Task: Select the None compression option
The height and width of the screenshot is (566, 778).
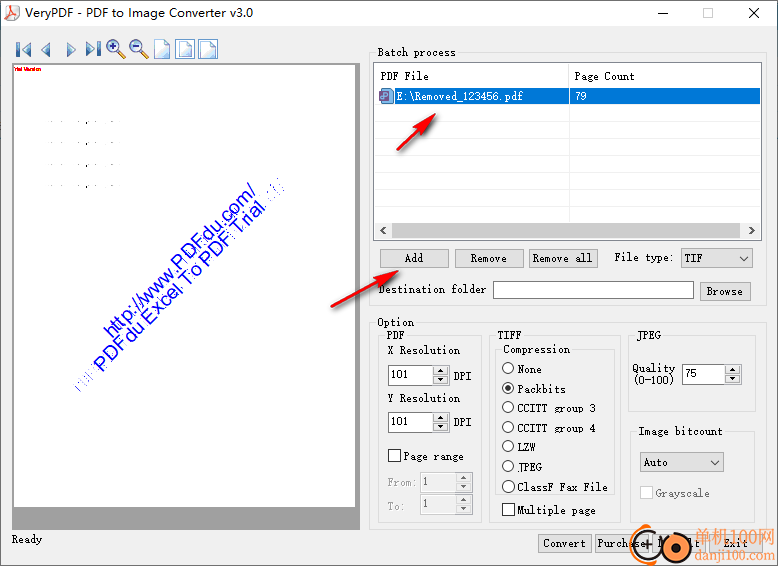Action: tap(508, 368)
